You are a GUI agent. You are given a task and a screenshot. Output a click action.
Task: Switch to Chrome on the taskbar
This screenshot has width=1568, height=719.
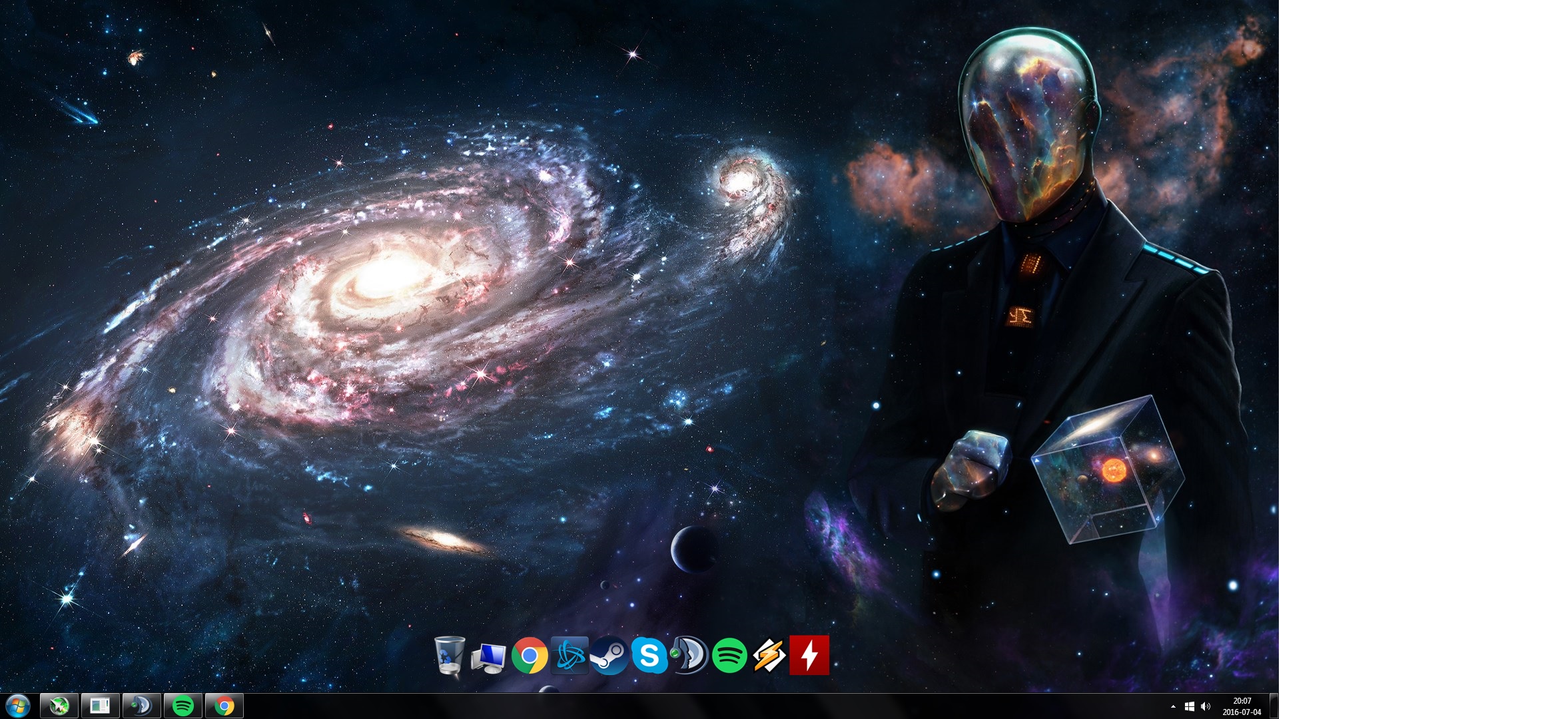pos(224,706)
